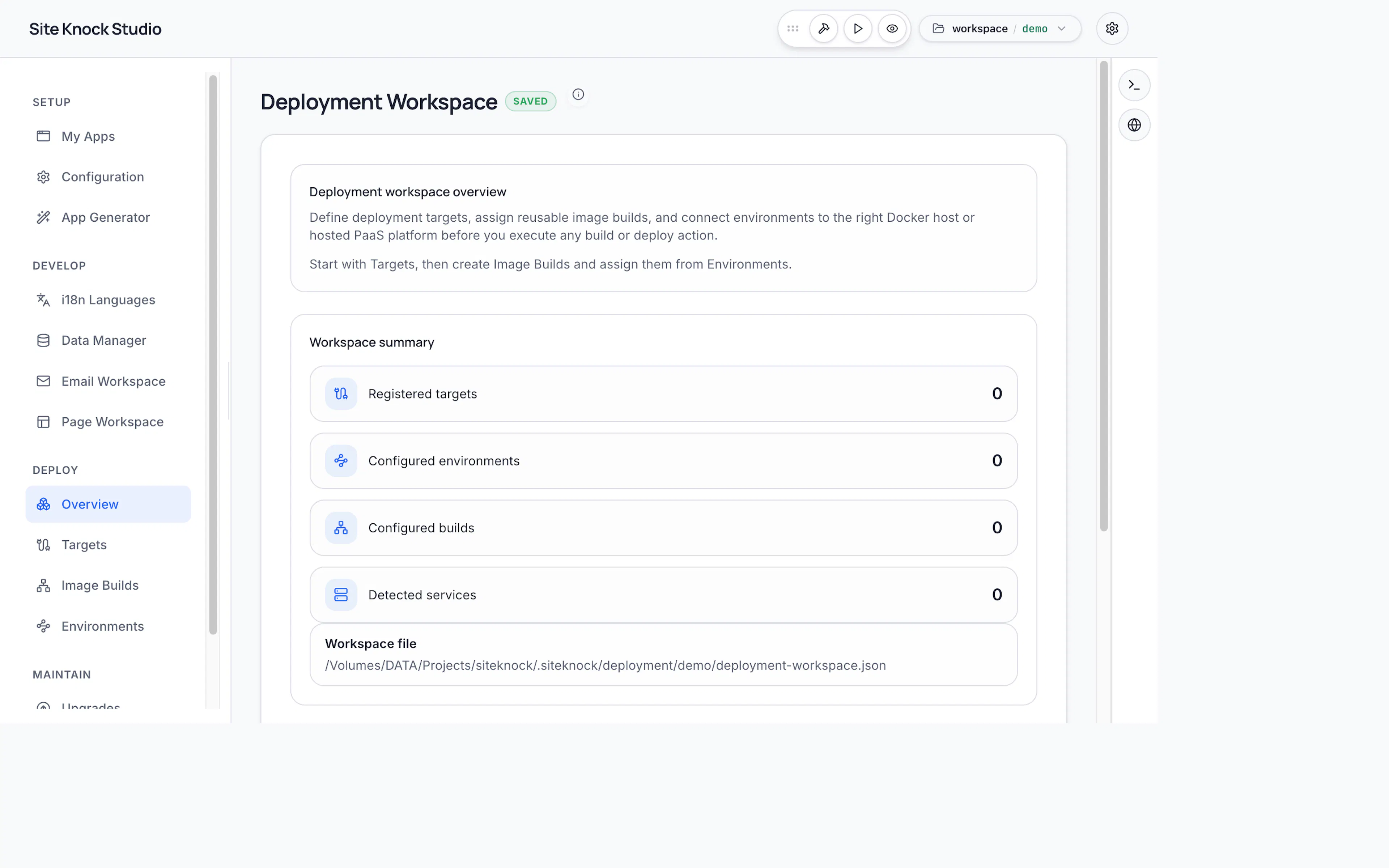Viewport: 1389px width, 868px height.
Task: Open the terminal panel icon
Action: click(x=1134, y=85)
